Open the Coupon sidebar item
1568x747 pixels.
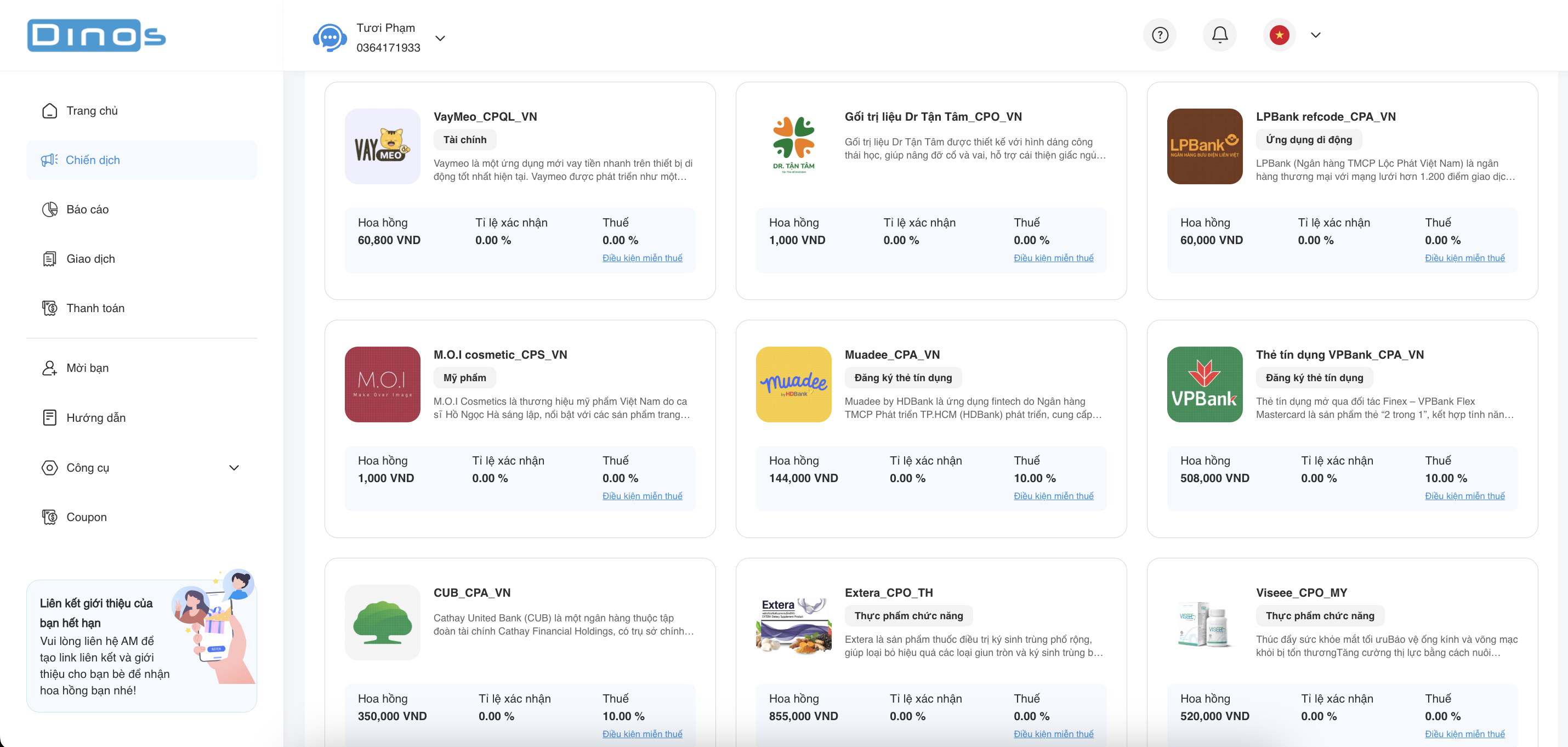[86, 517]
